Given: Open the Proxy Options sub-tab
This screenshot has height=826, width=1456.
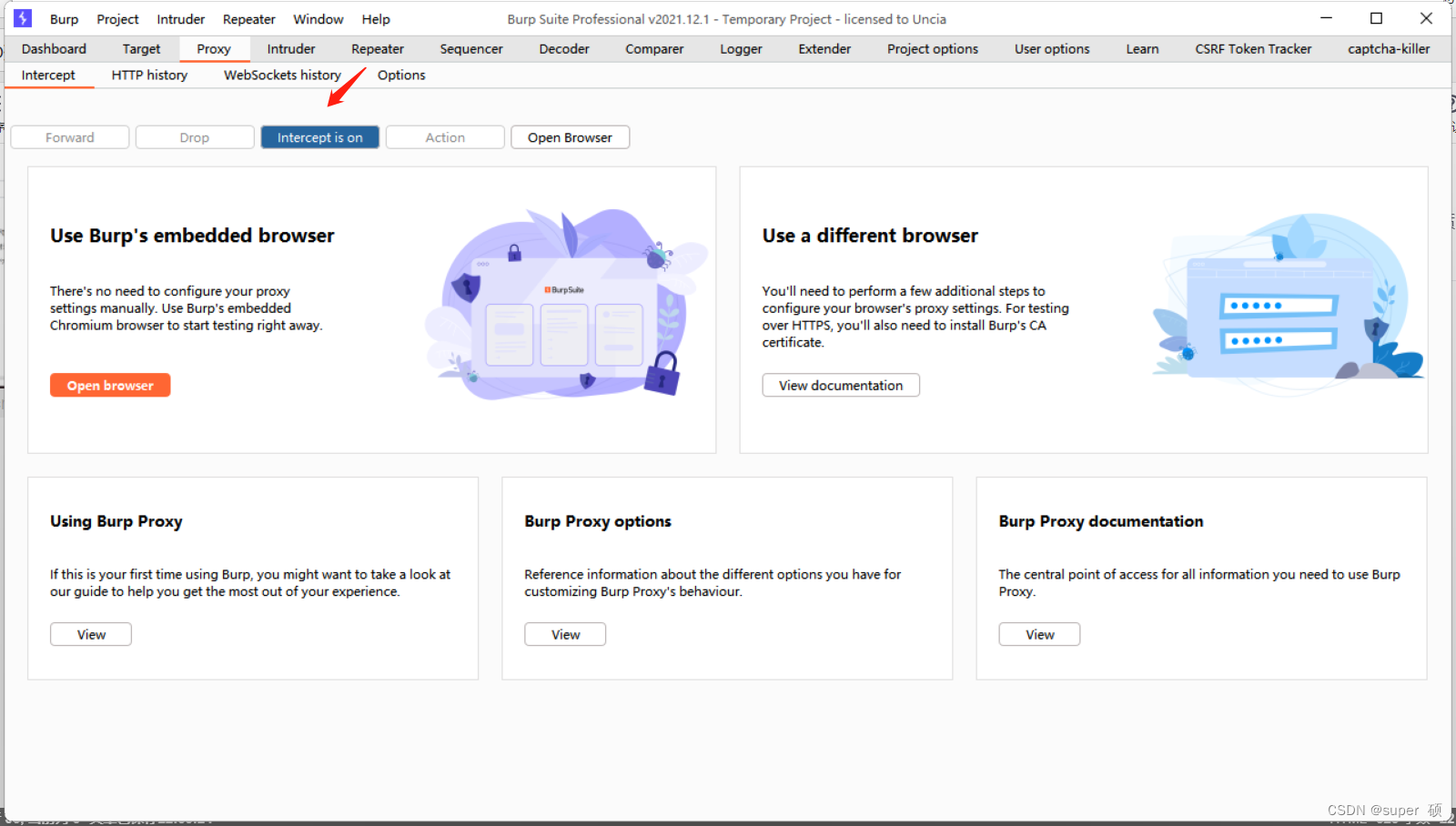Looking at the screenshot, I should (x=401, y=76).
